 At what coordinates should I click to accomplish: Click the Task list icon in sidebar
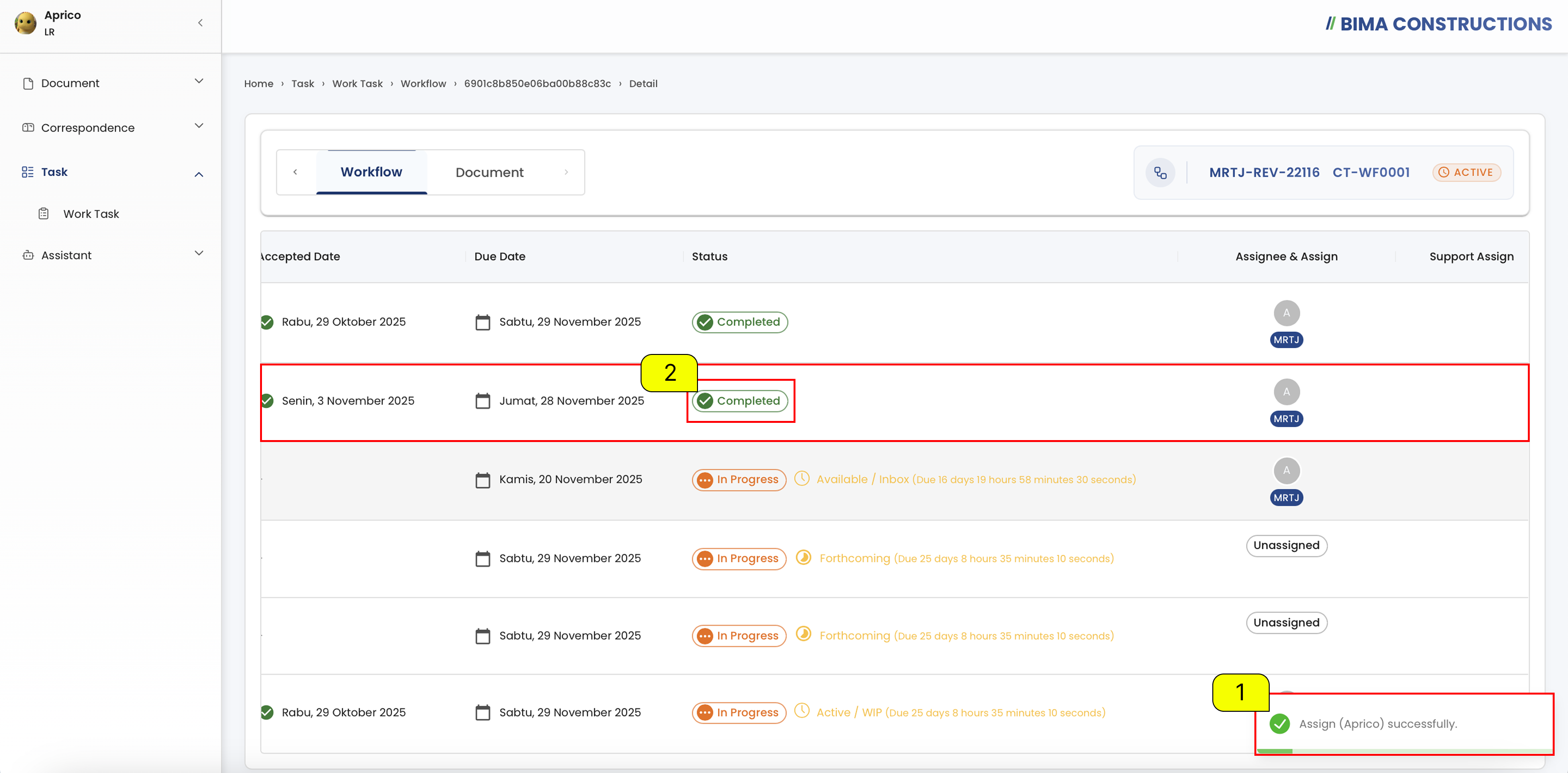point(28,172)
